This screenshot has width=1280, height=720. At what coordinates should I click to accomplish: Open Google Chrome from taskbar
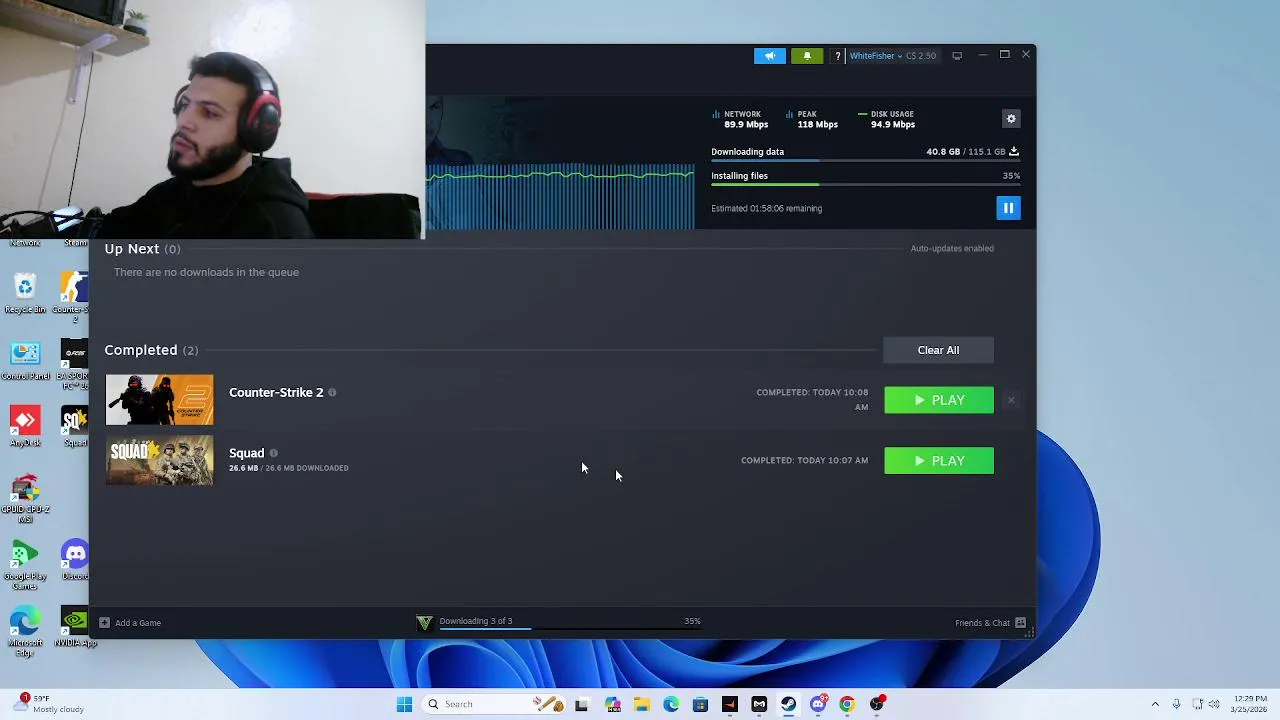tap(847, 704)
